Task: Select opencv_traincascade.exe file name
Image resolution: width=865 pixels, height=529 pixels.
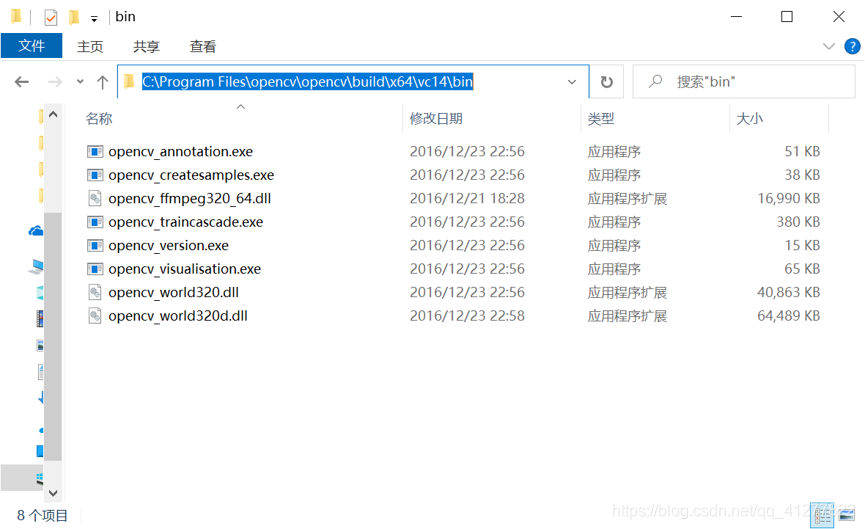Action: point(185,222)
